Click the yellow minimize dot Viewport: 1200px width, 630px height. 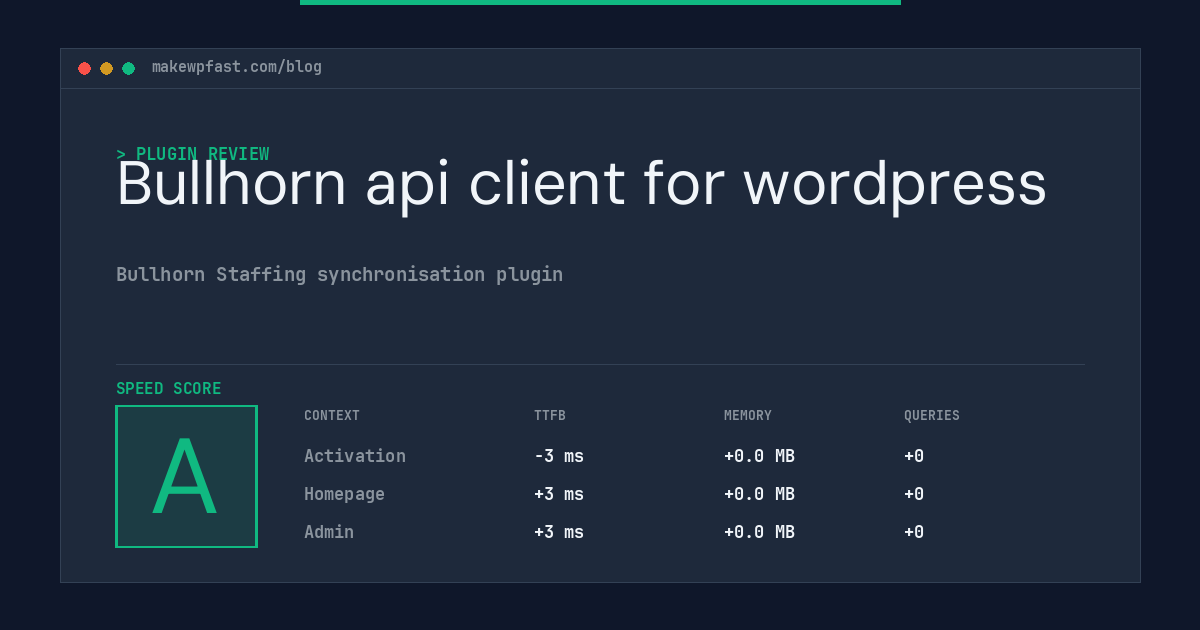click(x=106, y=68)
